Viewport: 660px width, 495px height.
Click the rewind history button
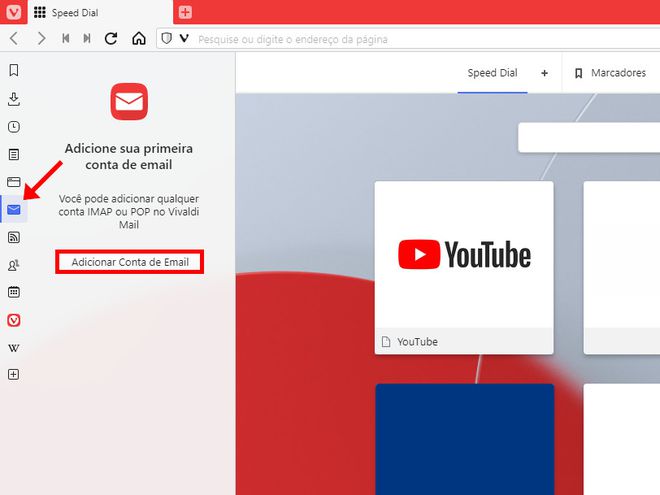pos(65,39)
